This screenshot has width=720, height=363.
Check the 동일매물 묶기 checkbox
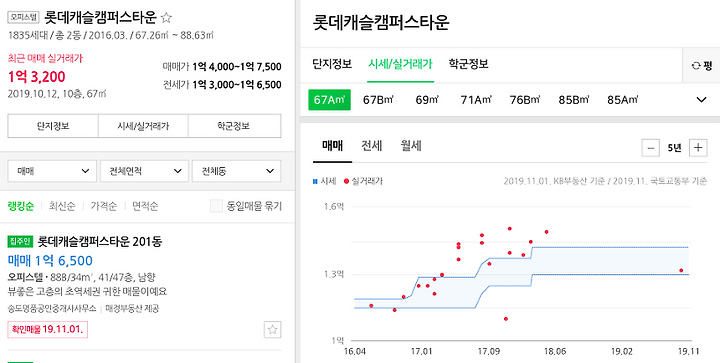216,206
